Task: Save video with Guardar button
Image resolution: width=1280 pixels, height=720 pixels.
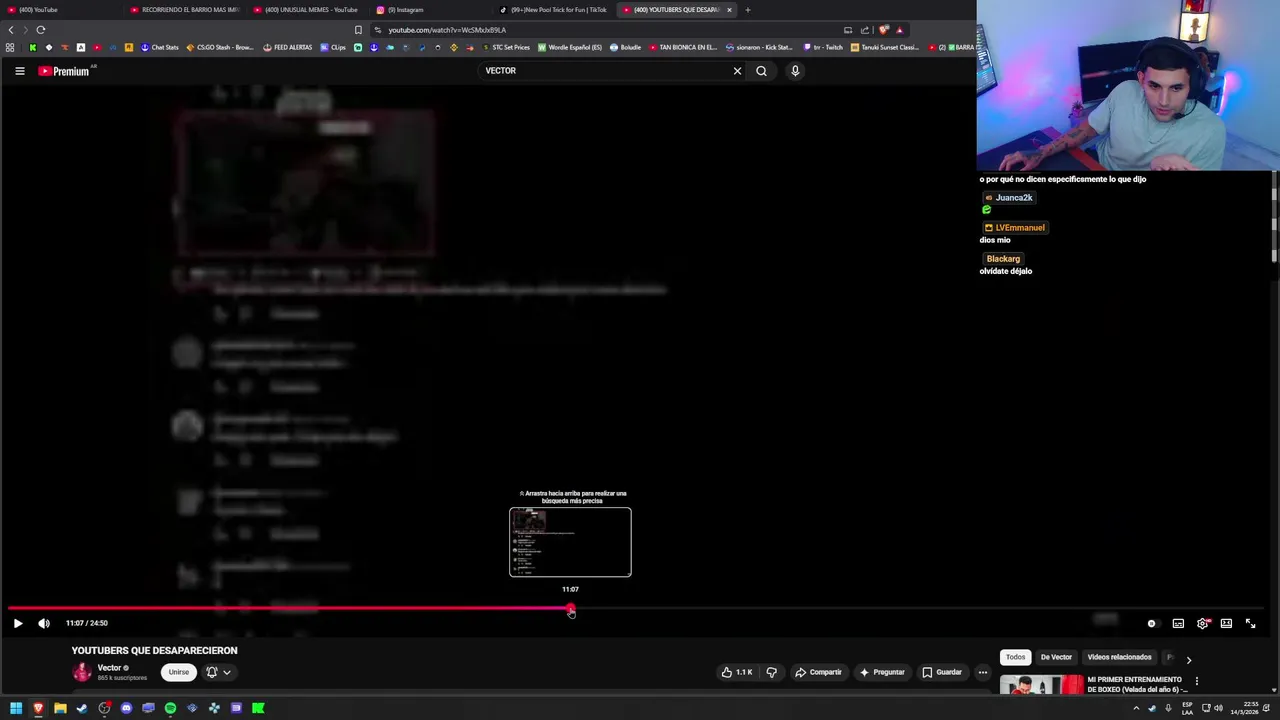Action: click(x=942, y=672)
